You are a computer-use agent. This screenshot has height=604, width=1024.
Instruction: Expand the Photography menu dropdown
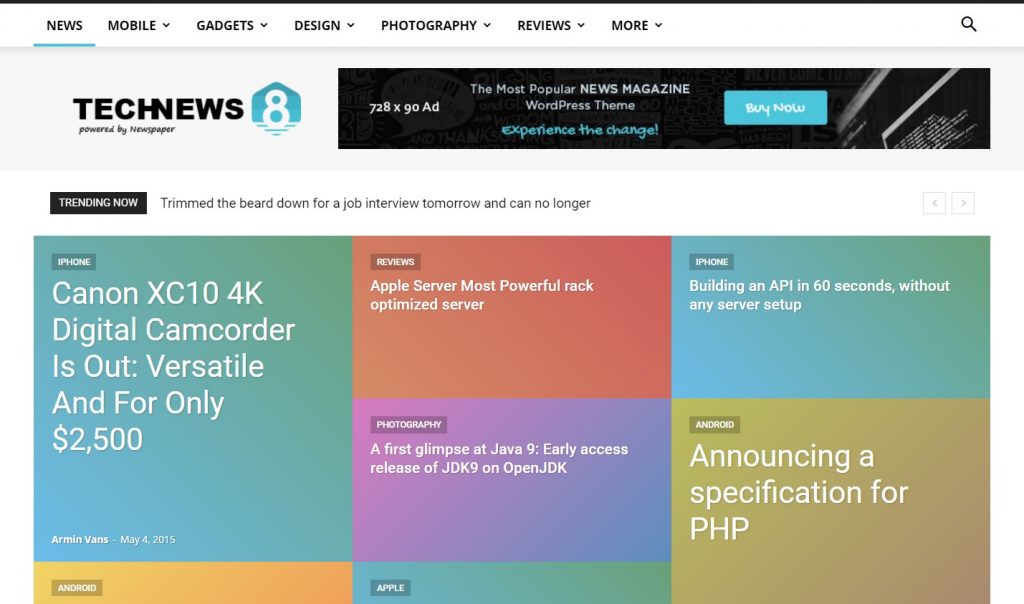click(435, 25)
